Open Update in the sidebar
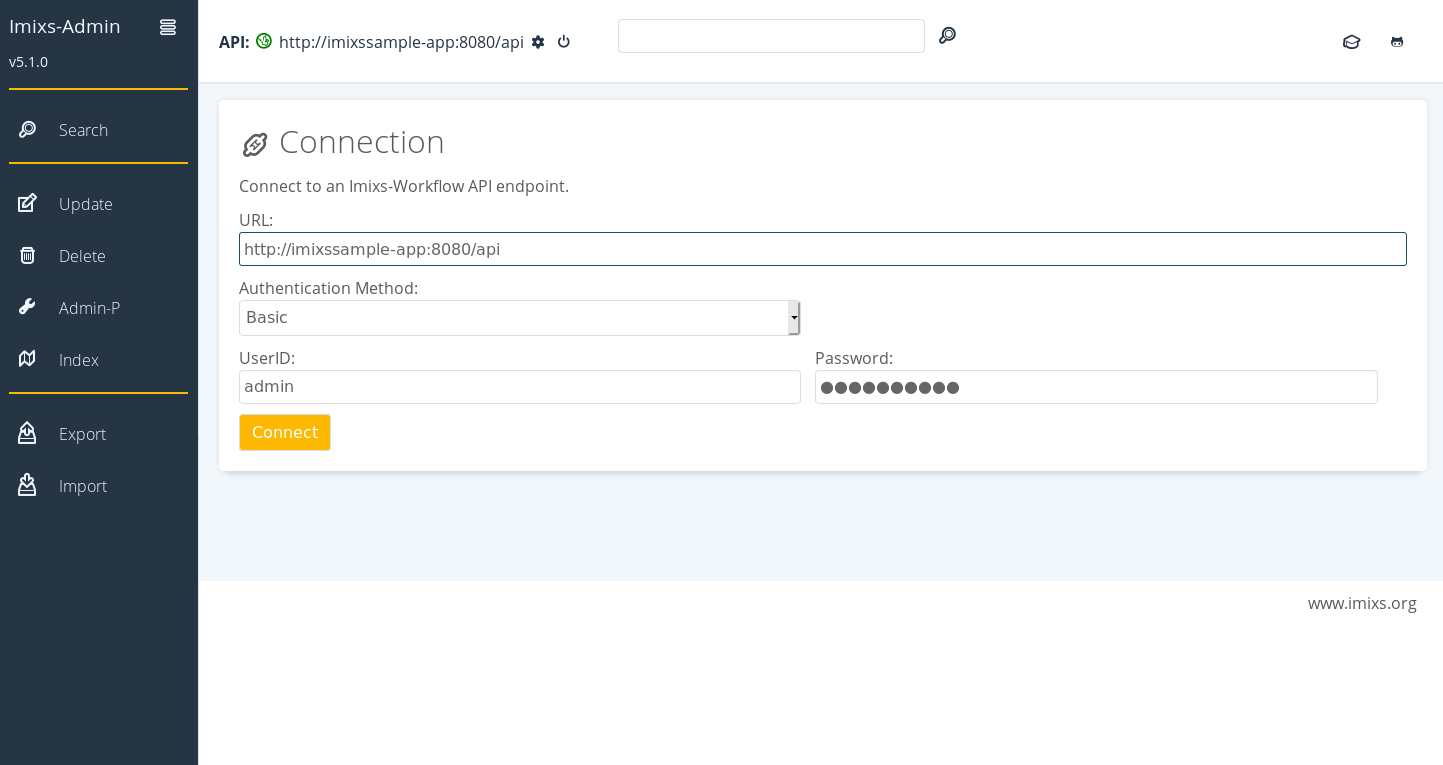This screenshot has height=765, width=1443. 86,204
